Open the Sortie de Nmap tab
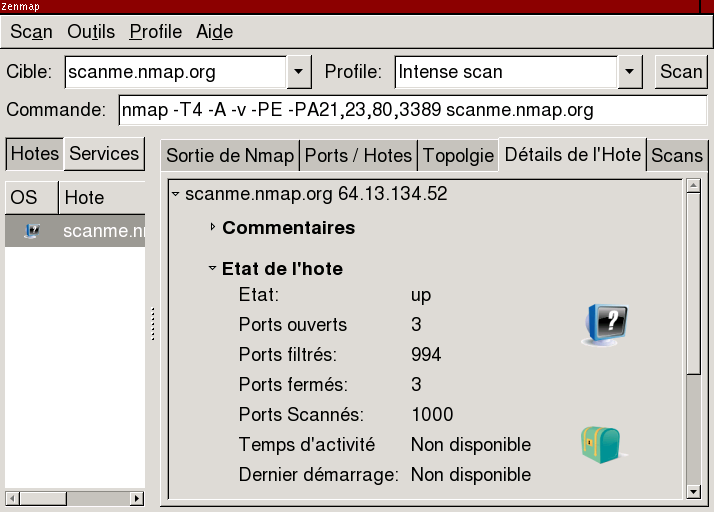The image size is (714, 512). 230,156
